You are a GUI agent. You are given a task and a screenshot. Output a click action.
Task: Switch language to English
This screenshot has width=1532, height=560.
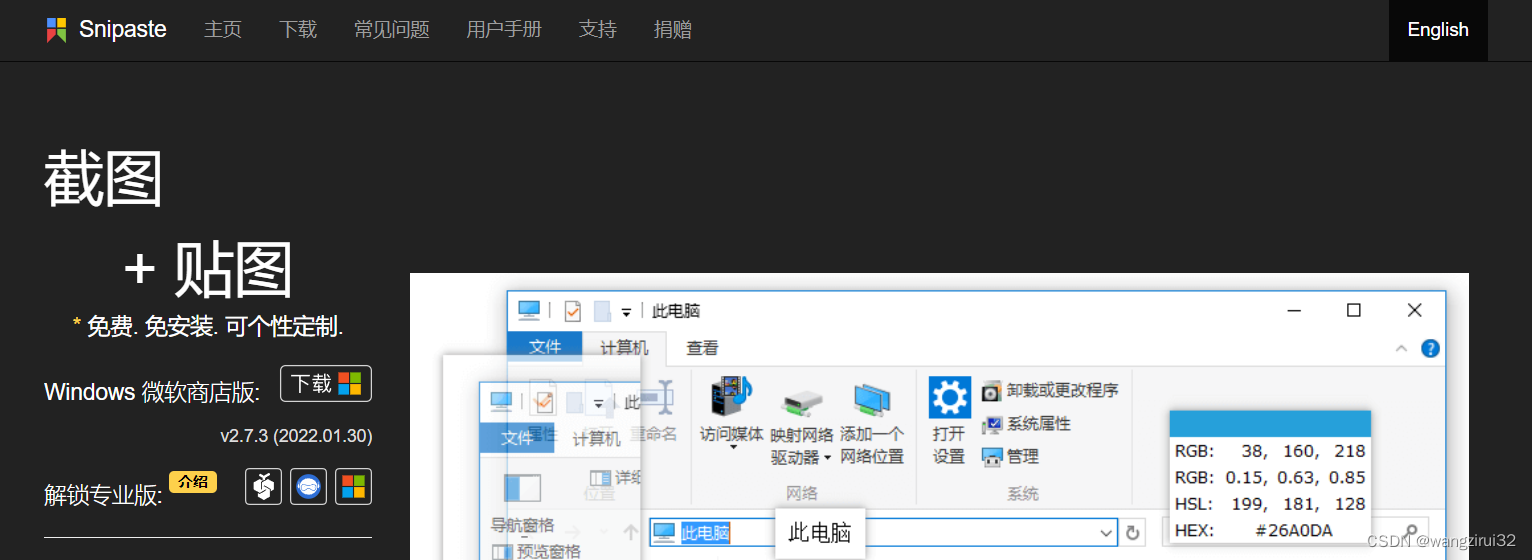[1438, 30]
